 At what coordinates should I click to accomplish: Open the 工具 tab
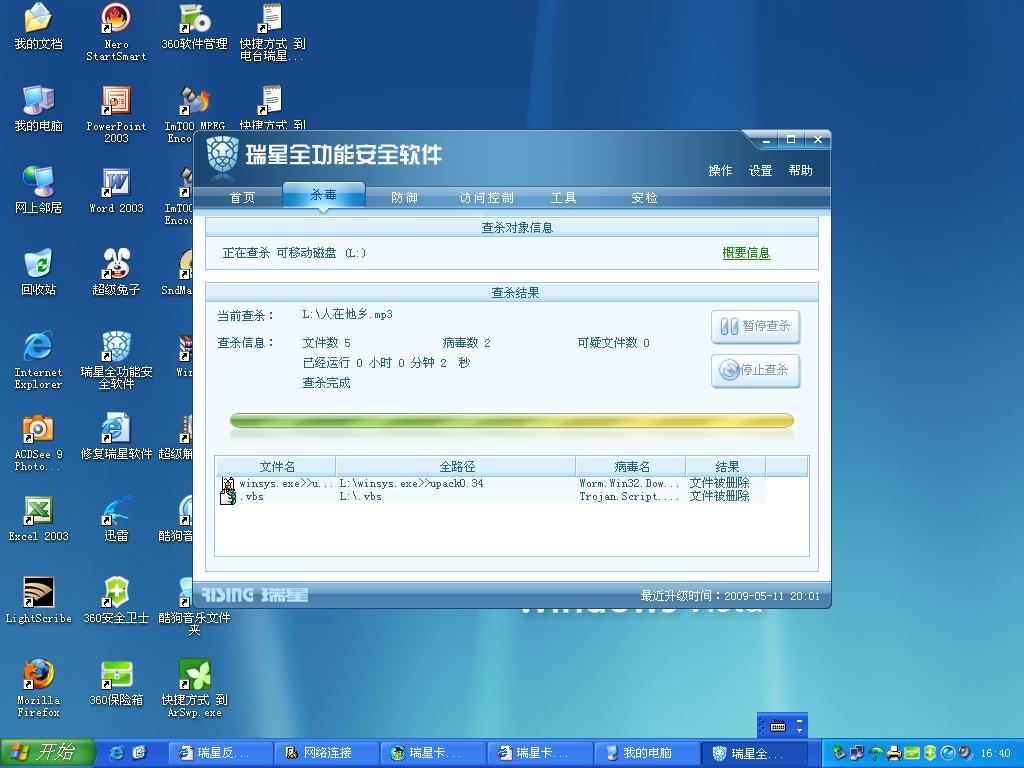pyautogui.click(x=563, y=197)
